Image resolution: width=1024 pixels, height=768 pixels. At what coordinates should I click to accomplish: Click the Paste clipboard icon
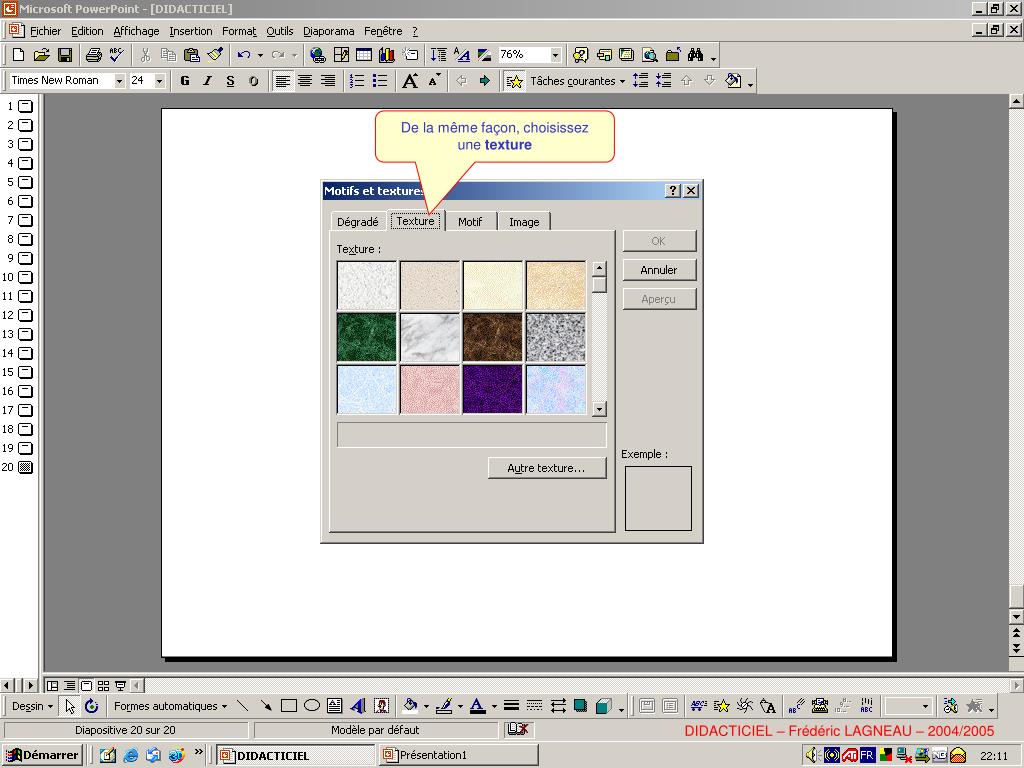tap(191, 55)
